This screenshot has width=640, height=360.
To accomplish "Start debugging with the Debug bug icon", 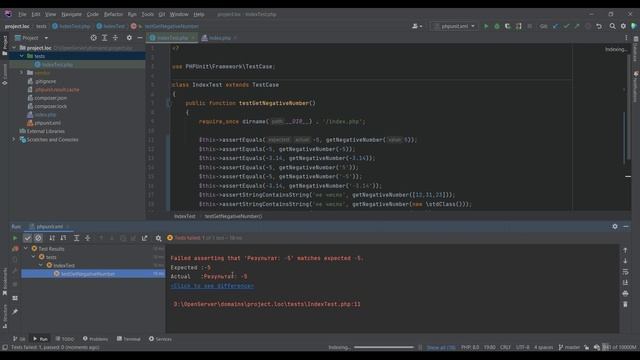I will (497, 26).
